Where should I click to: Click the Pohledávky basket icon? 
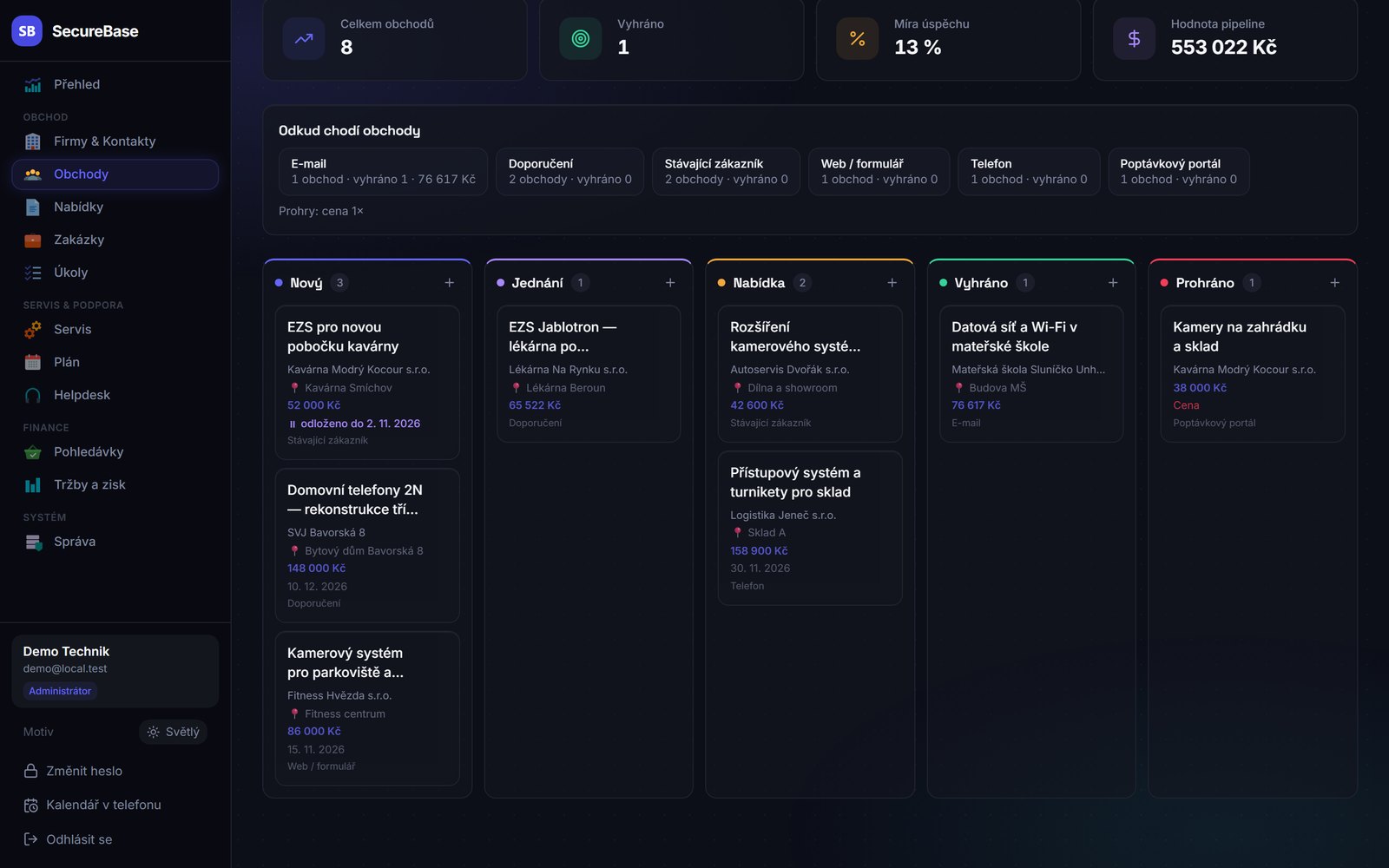coord(33,452)
